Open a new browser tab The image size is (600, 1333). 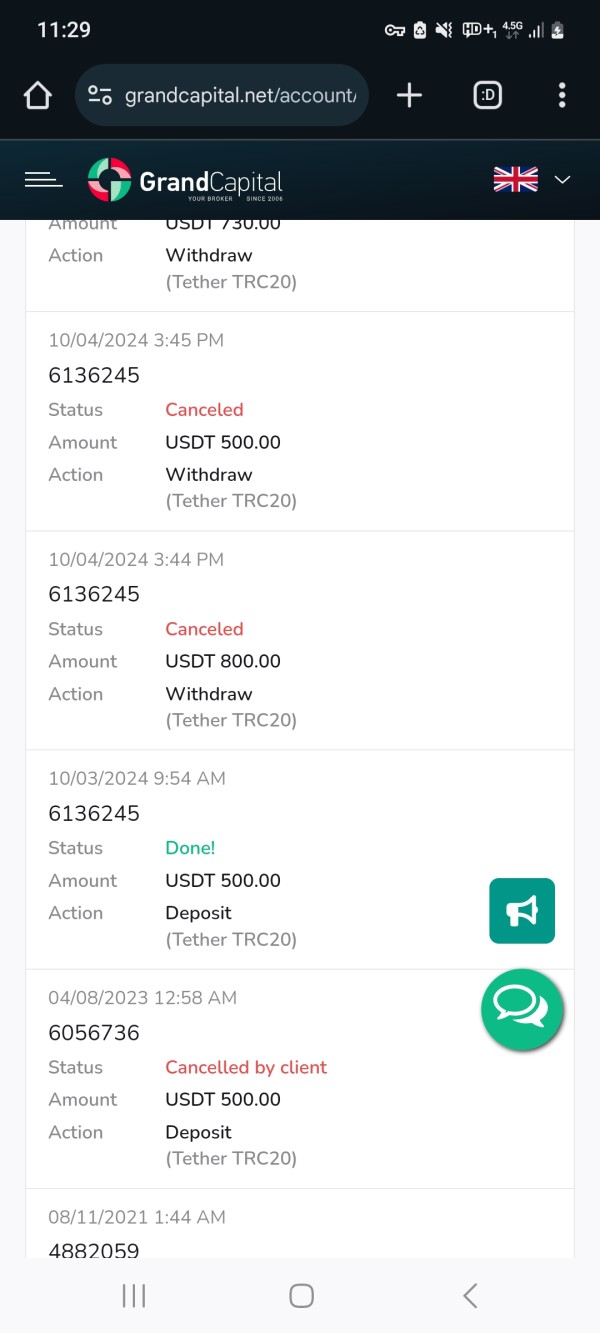409,96
